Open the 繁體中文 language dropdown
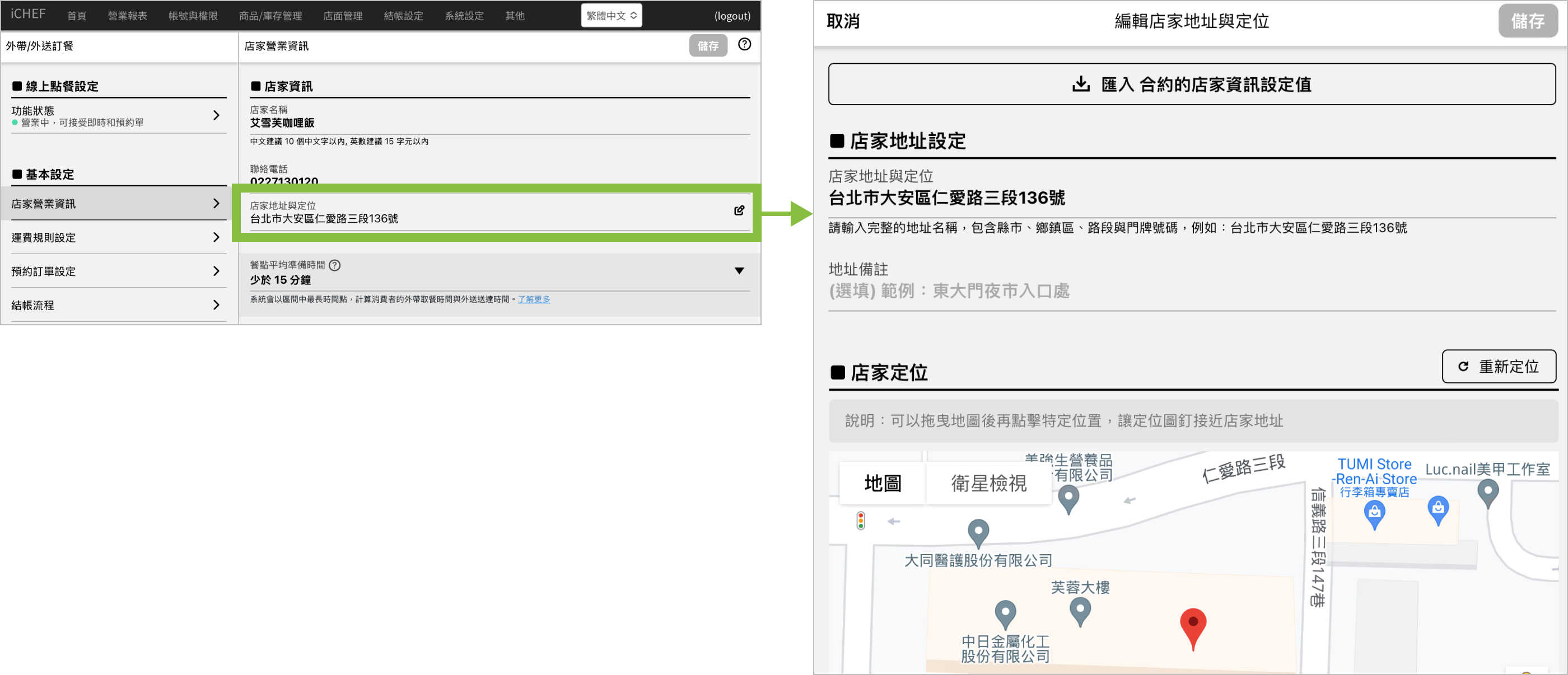The width and height of the screenshot is (1568, 675). (x=611, y=16)
